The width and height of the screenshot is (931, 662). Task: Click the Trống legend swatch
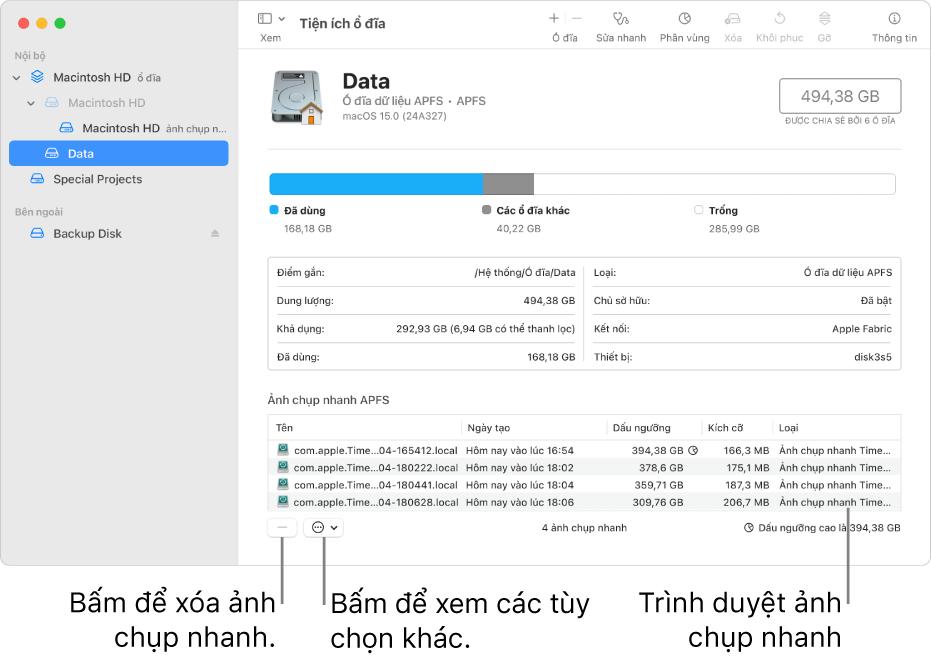pos(698,210)
